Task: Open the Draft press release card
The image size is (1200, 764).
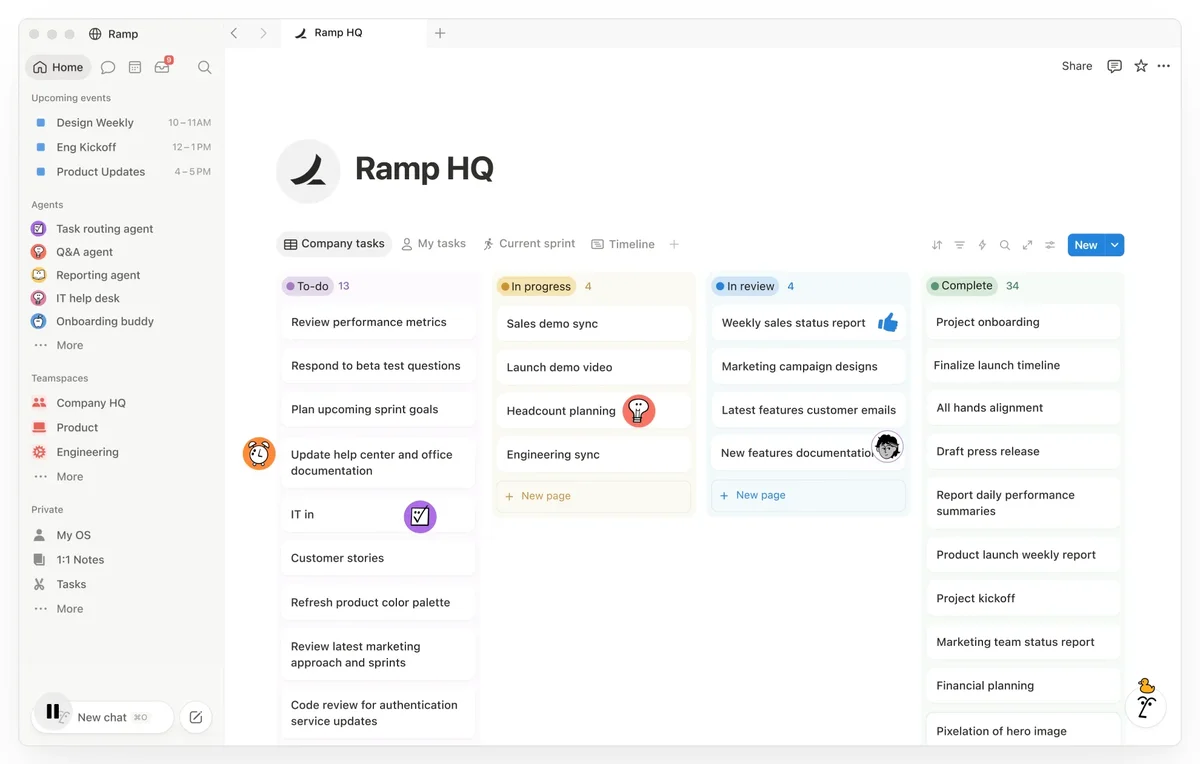Action: pyautogui.click(x=1023, y=451)
